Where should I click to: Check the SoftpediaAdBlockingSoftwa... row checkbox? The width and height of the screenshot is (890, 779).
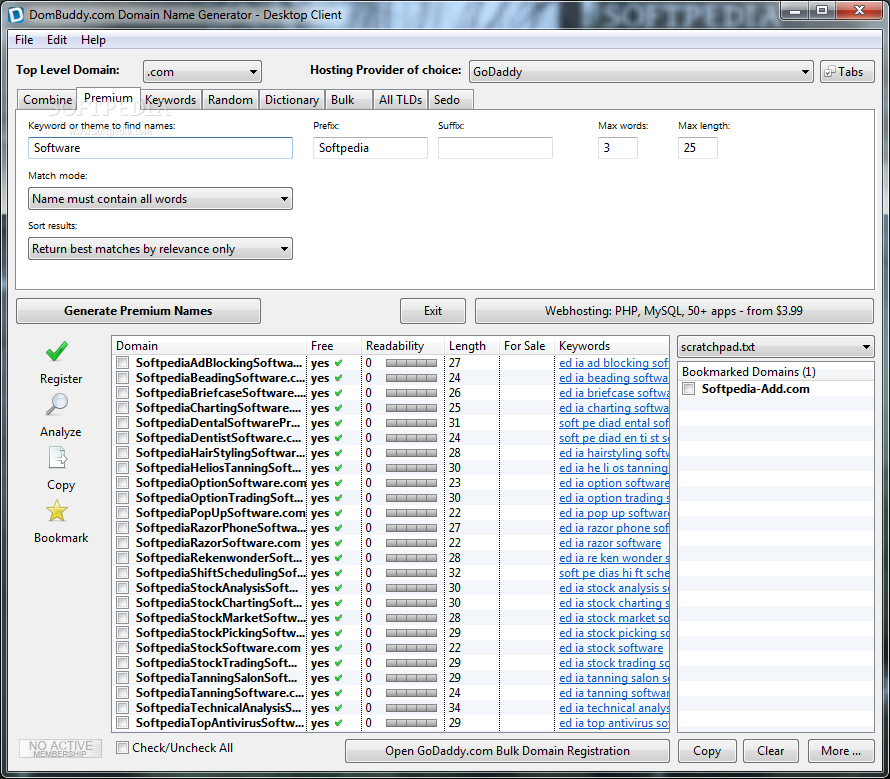click(x=122, y=363)
